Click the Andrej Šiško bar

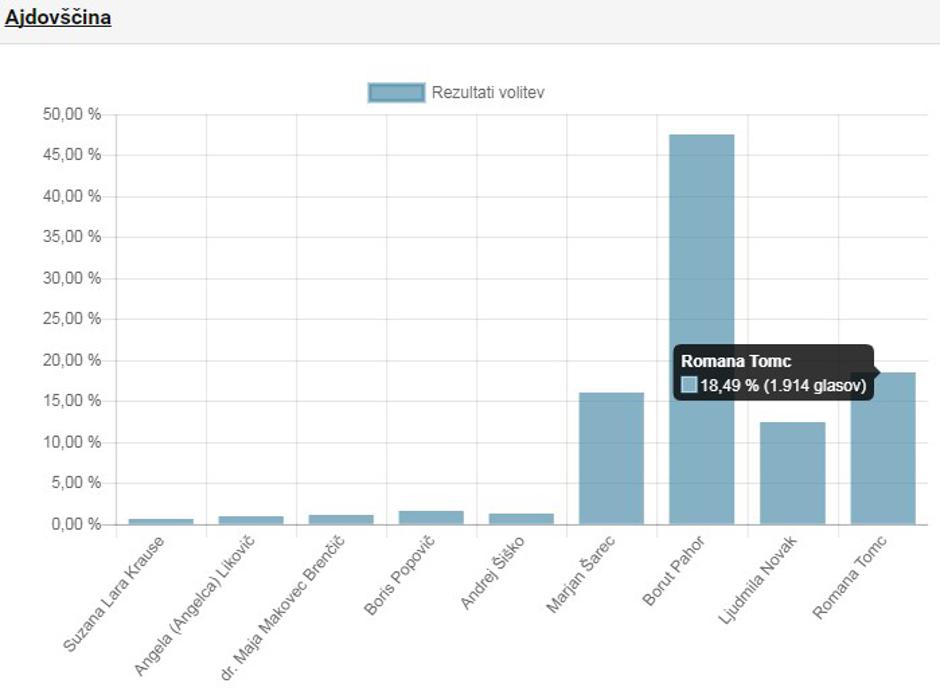[521, 518]
